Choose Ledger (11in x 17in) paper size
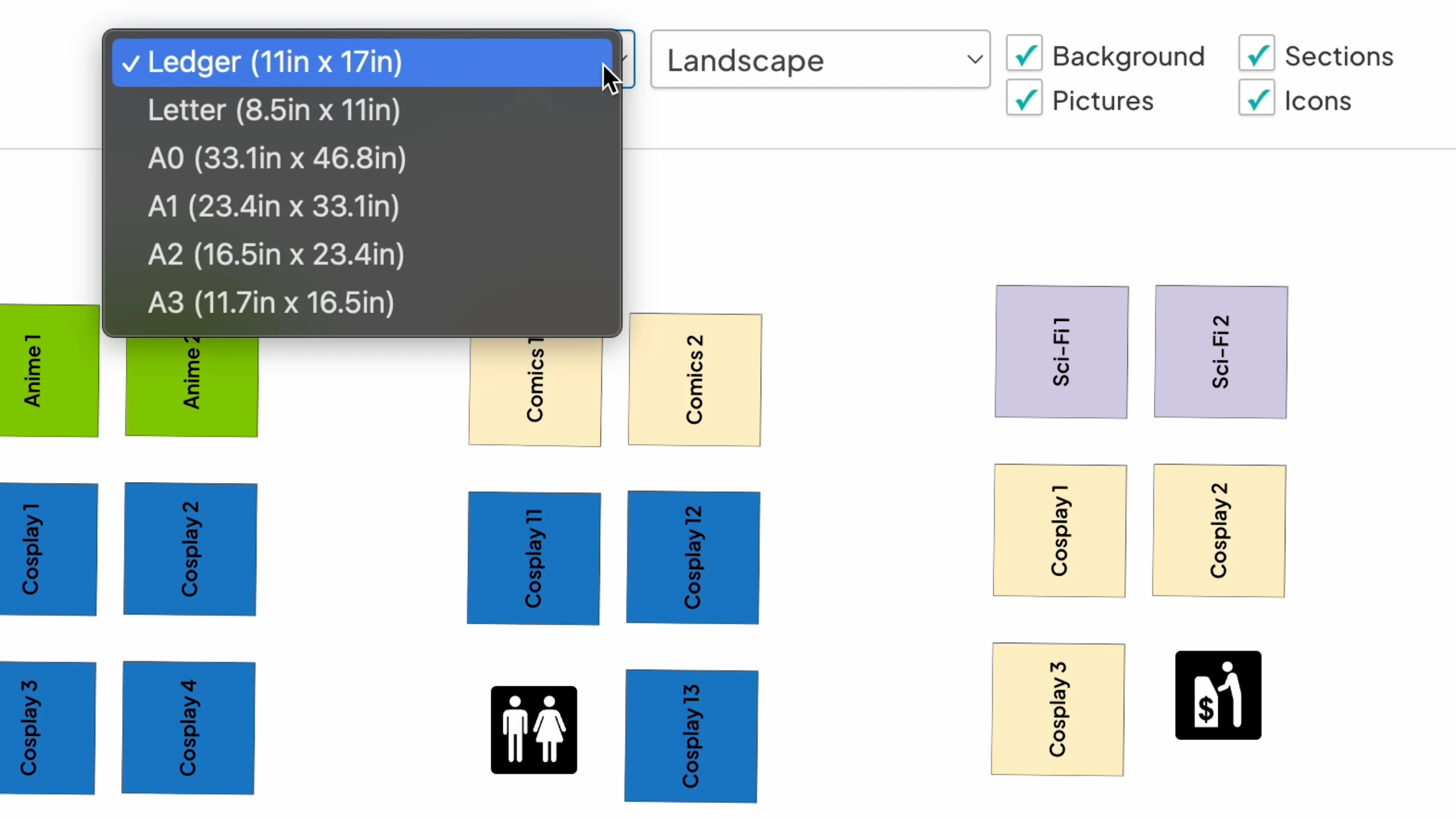 click(362, 62)
